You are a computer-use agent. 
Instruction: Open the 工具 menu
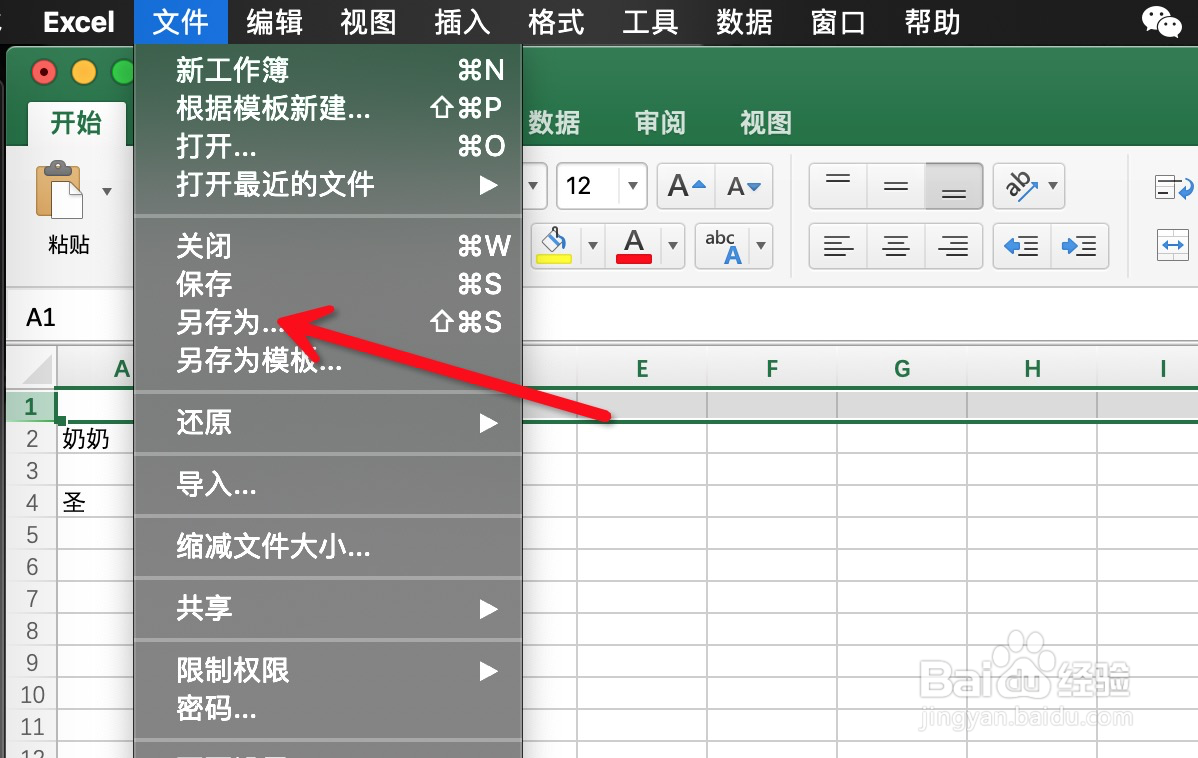[x=651, y=22]
